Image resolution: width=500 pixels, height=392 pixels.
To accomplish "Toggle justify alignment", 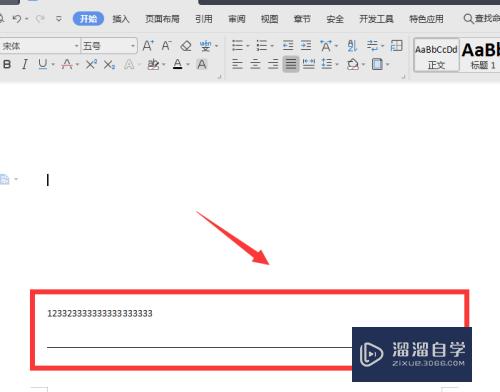I will pyautogui.click(x=291, y=64).
